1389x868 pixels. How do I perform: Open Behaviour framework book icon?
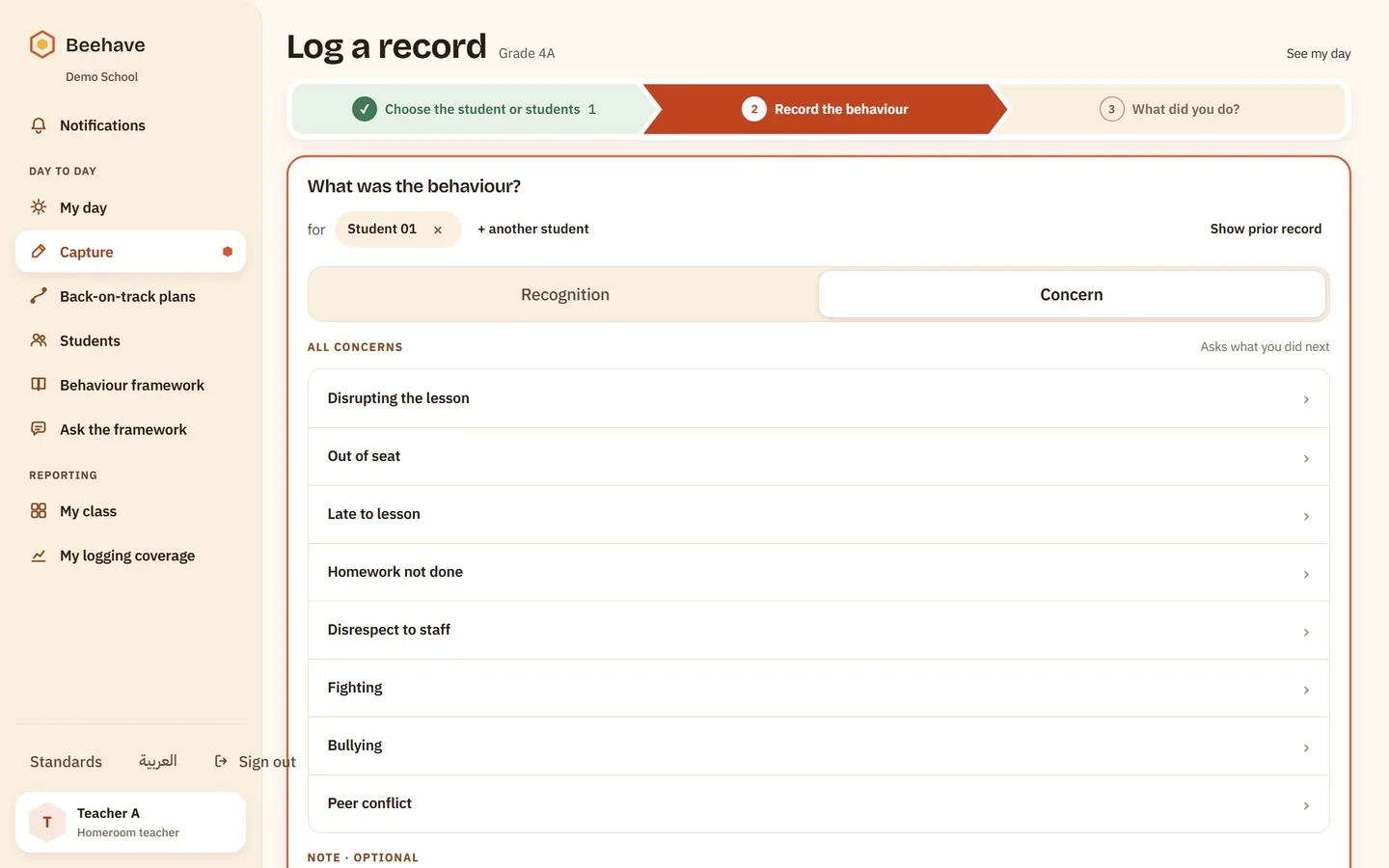pos(39,385)
